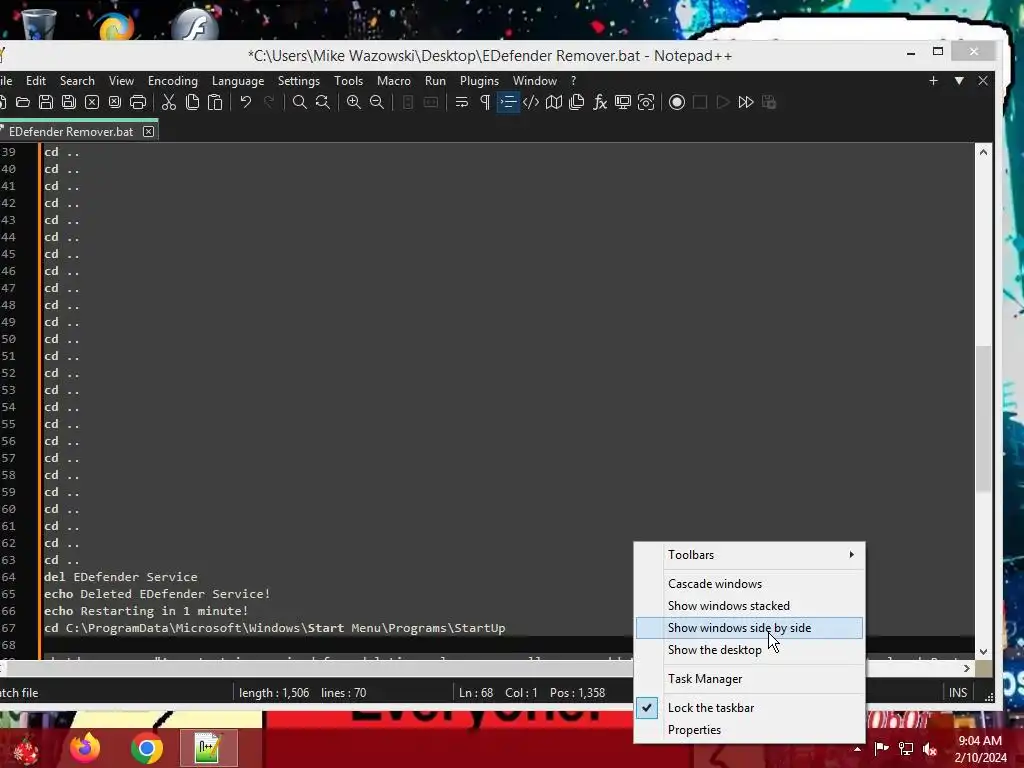Cut selected text with scissors icon
The image size is (1024, 768).
point(169,103)
